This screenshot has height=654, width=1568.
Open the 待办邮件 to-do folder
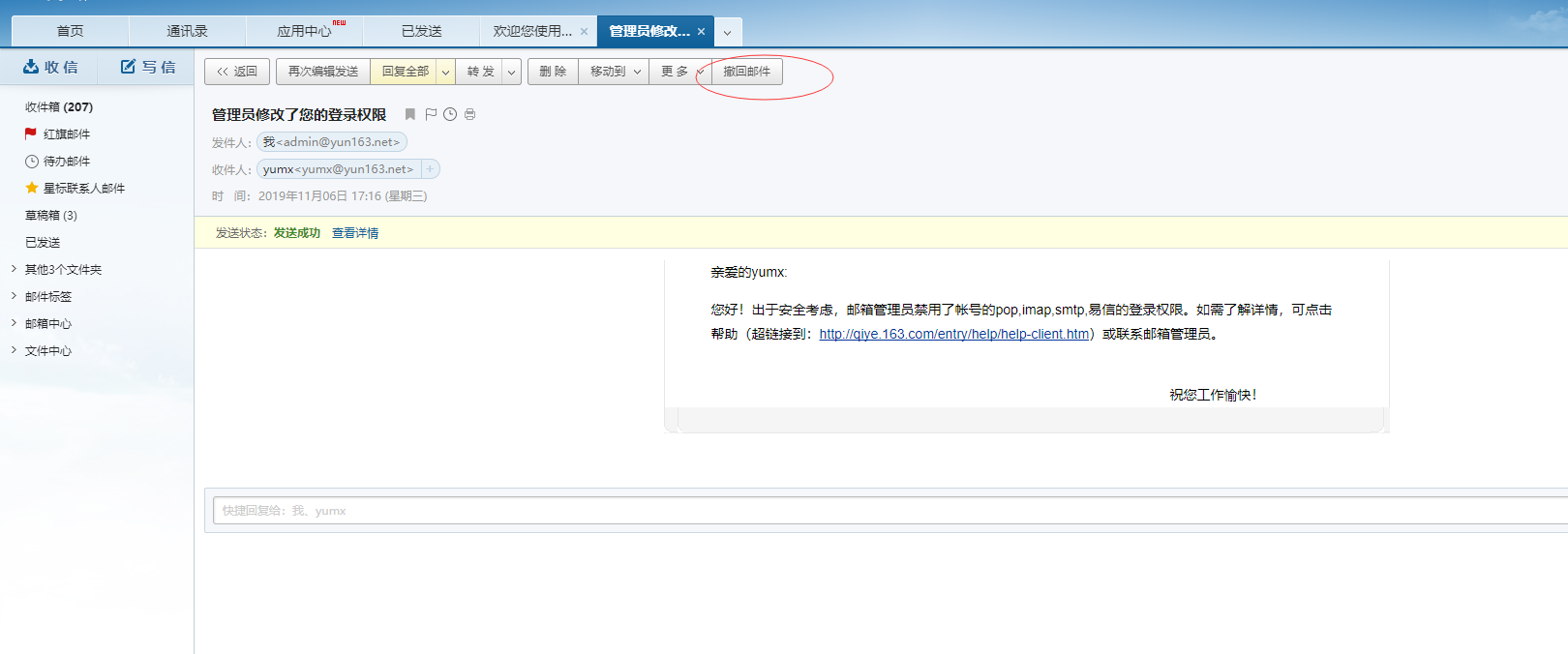(66, 162)
